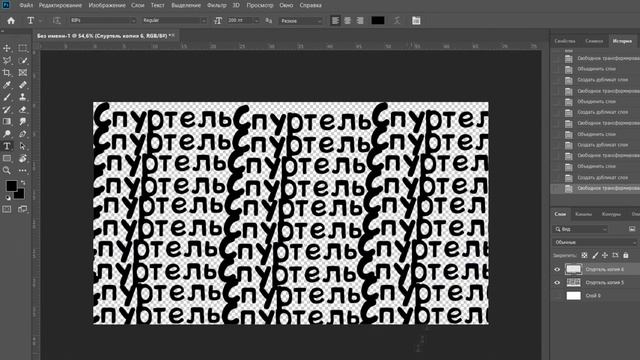Open the background color picker
This screenshot has height=360, width=640.
(20, 194)
